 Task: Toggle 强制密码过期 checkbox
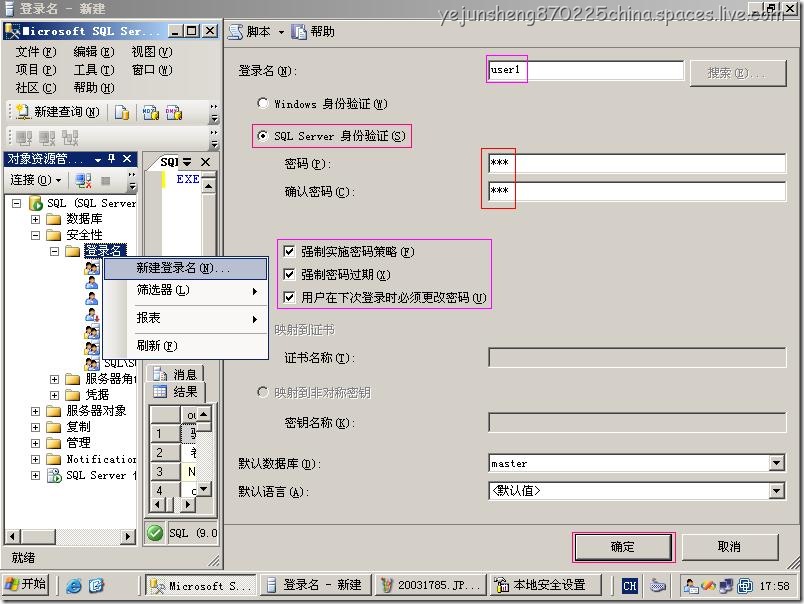point(289,274)
